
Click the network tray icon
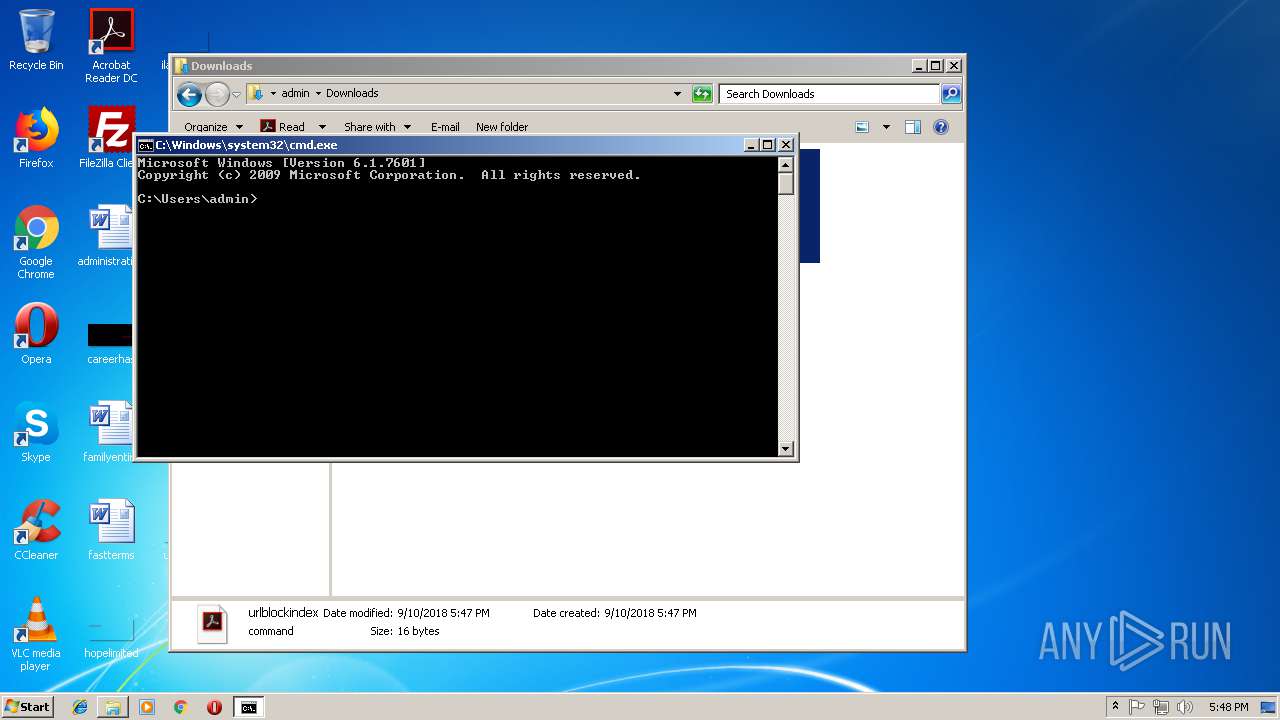click(1161, 707)
